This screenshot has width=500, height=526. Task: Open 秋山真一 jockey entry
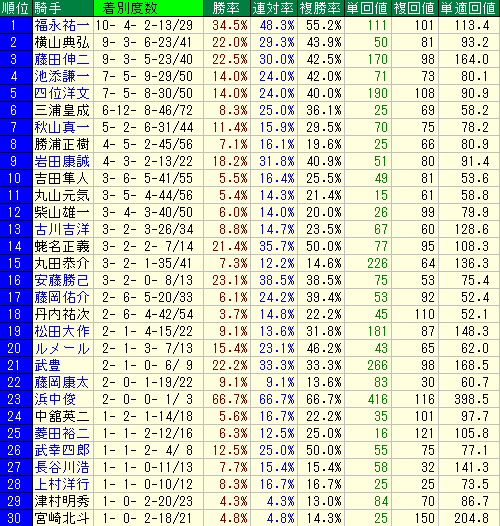point(62,127)
